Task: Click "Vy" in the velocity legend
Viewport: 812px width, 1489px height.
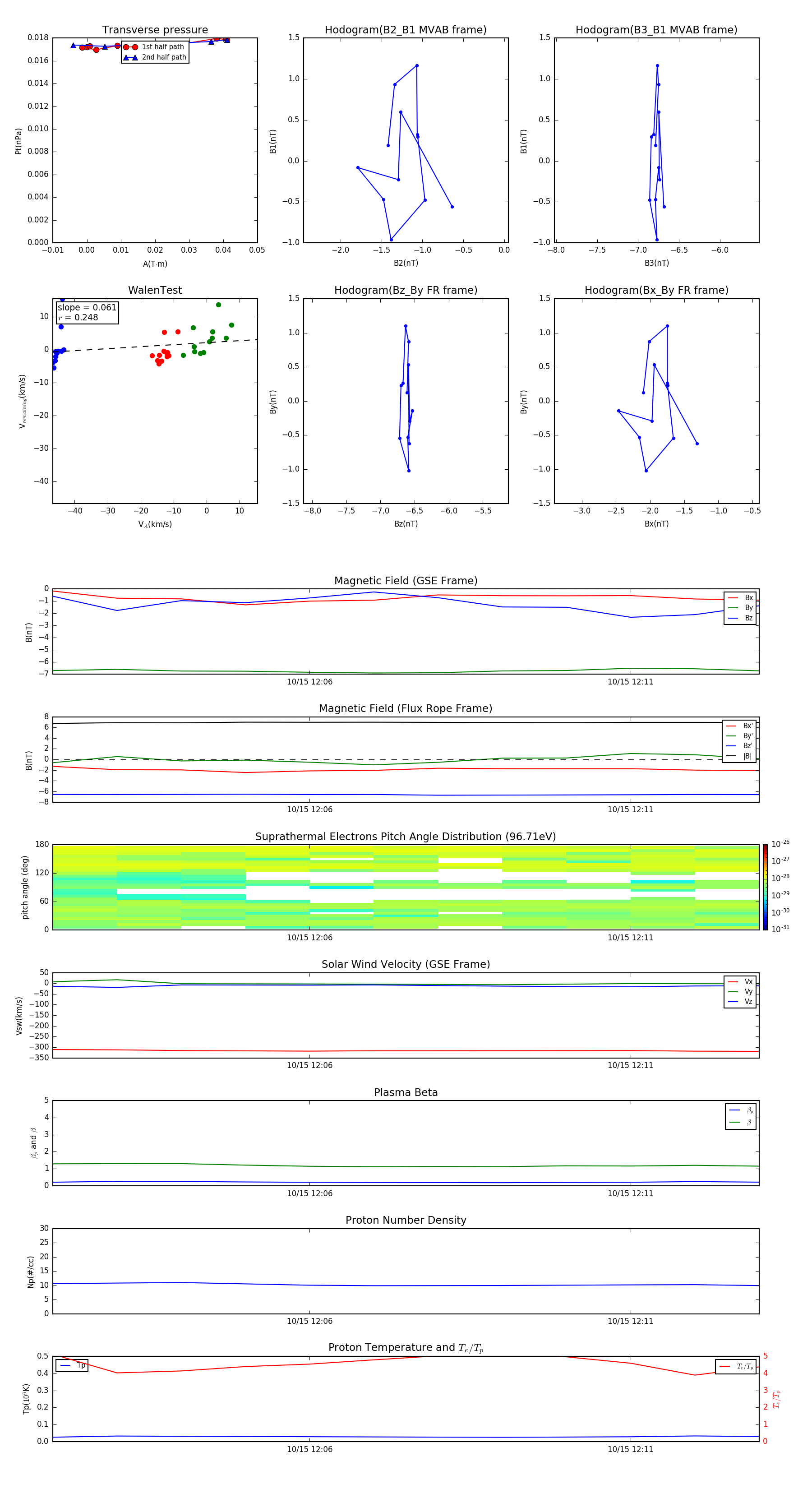Action: click(748, 992)
